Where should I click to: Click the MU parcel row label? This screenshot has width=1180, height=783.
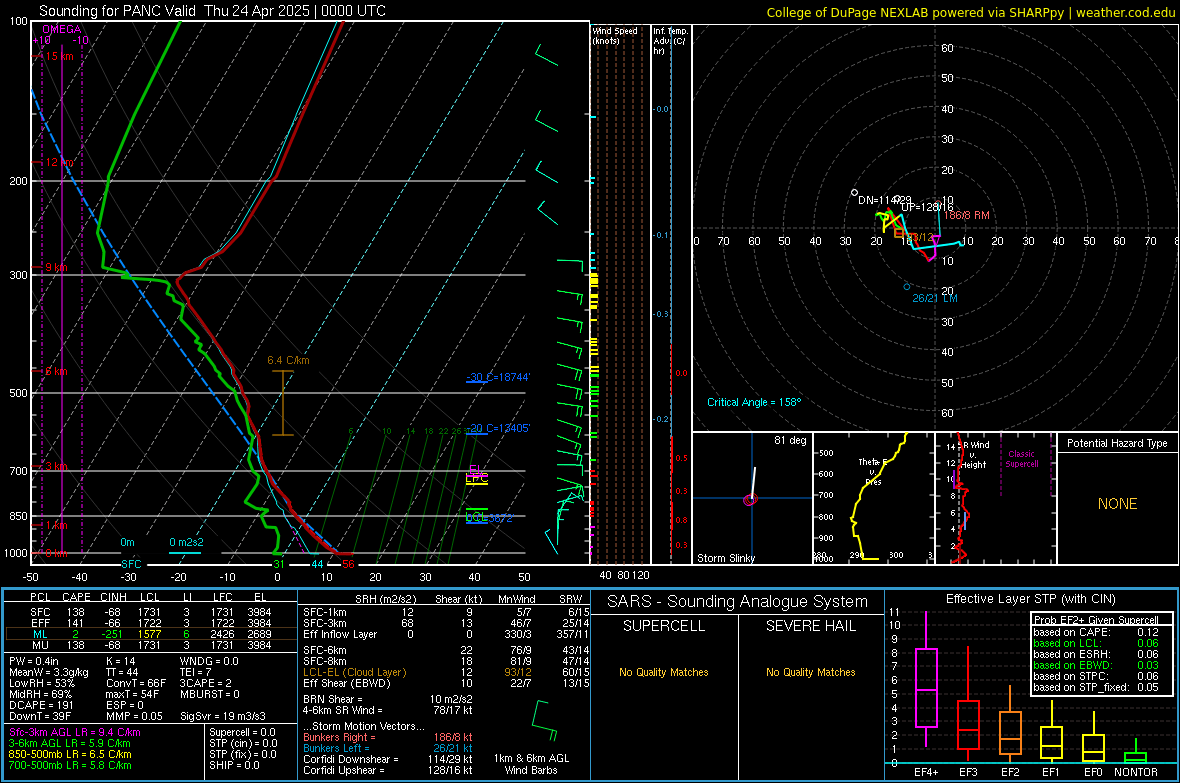40,645
